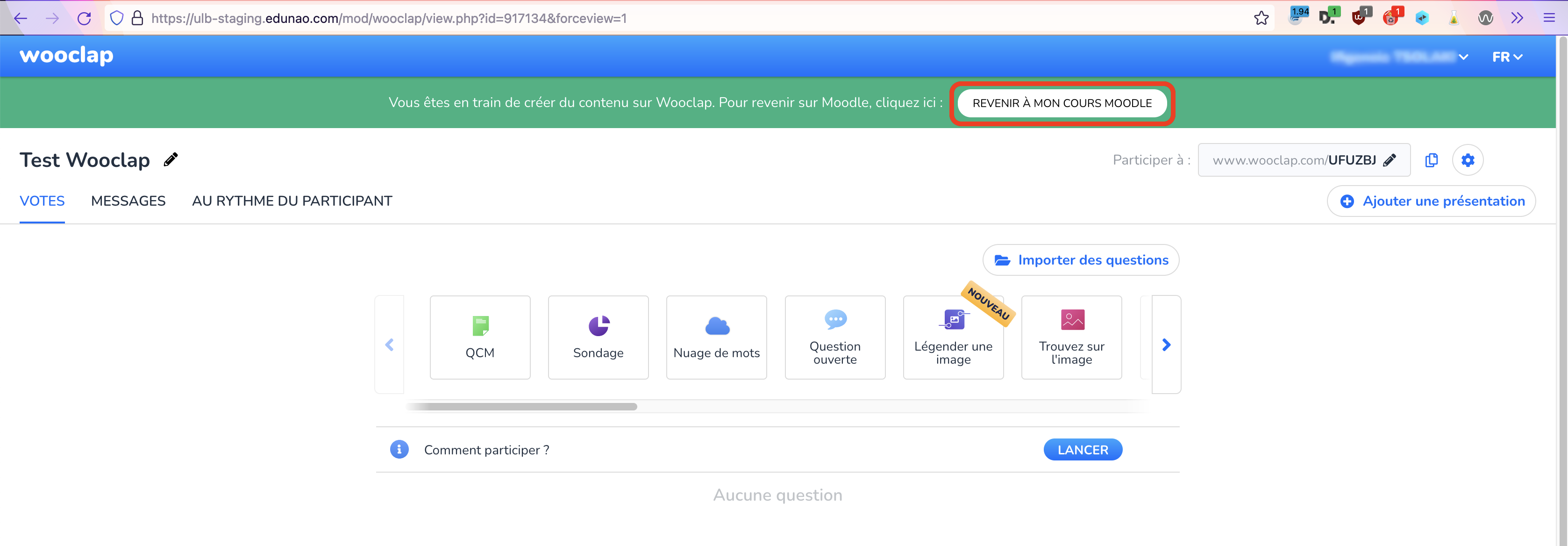The width and height of the screenshot is (1568, 546).
Task: Click the question types horizontal scrollbar
Action: pos(521,407)
